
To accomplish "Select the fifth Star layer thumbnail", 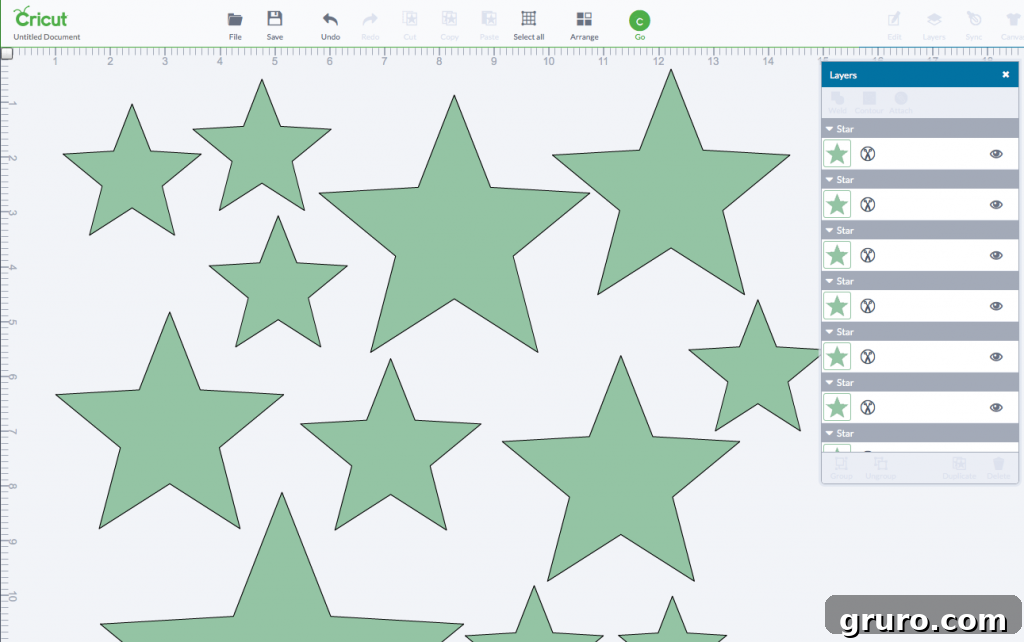I will coord(837,357).
